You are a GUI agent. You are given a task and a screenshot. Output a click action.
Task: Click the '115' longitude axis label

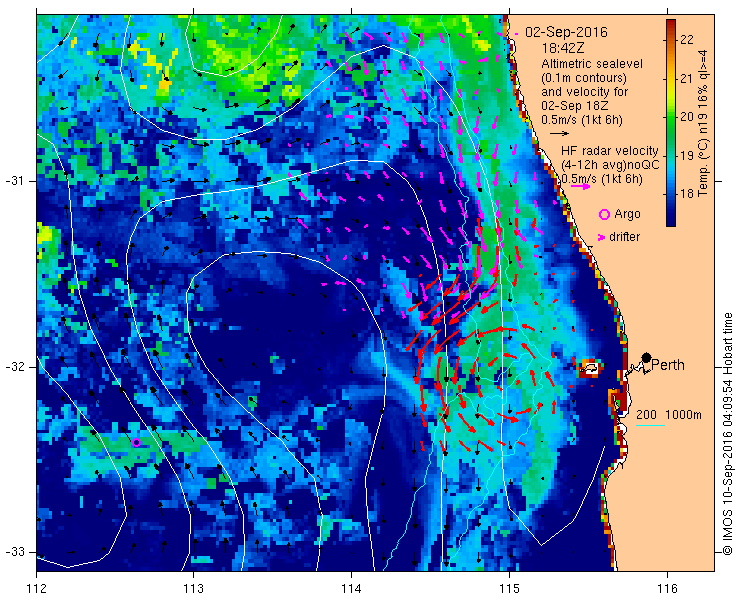[x=509, y=589]
